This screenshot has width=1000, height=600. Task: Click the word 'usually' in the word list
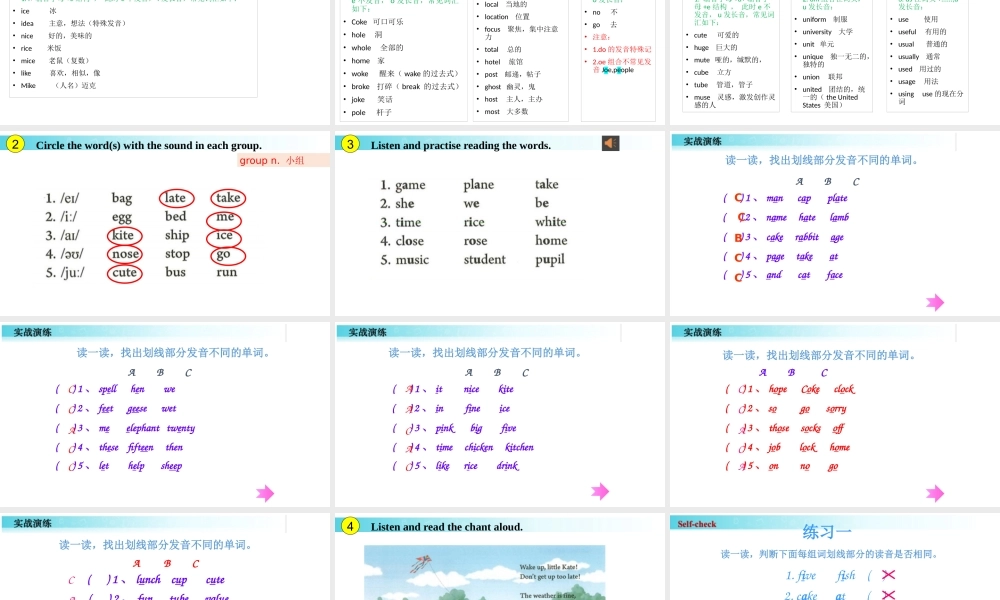pyautogui.click(x=909, y=57)
